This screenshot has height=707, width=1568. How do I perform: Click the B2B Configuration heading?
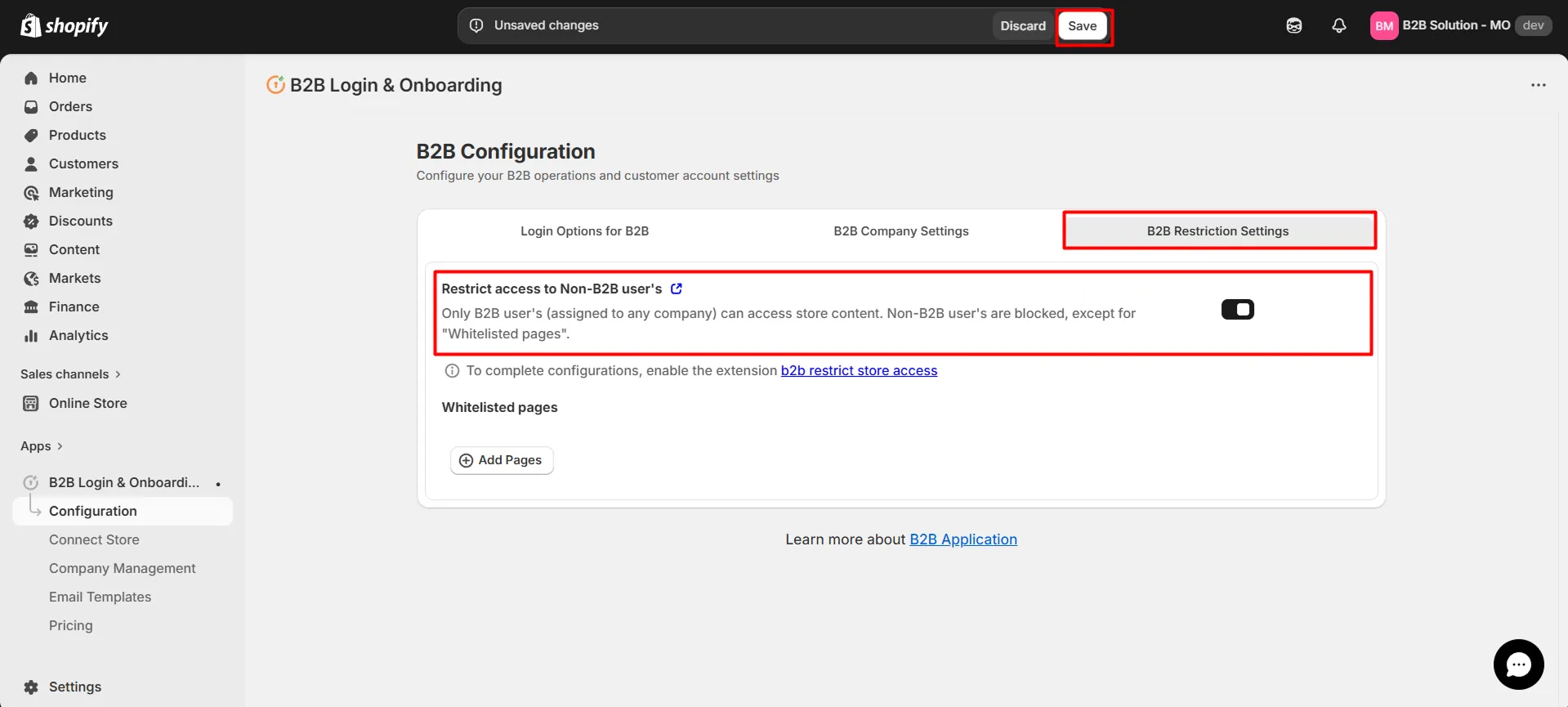pyautogui.click(x=506, y=151)
